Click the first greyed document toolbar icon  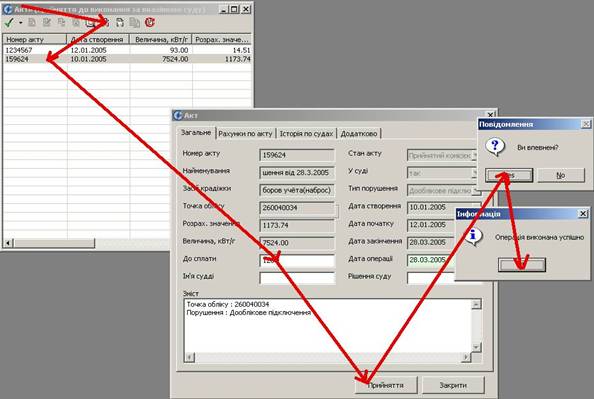(32, 23)
